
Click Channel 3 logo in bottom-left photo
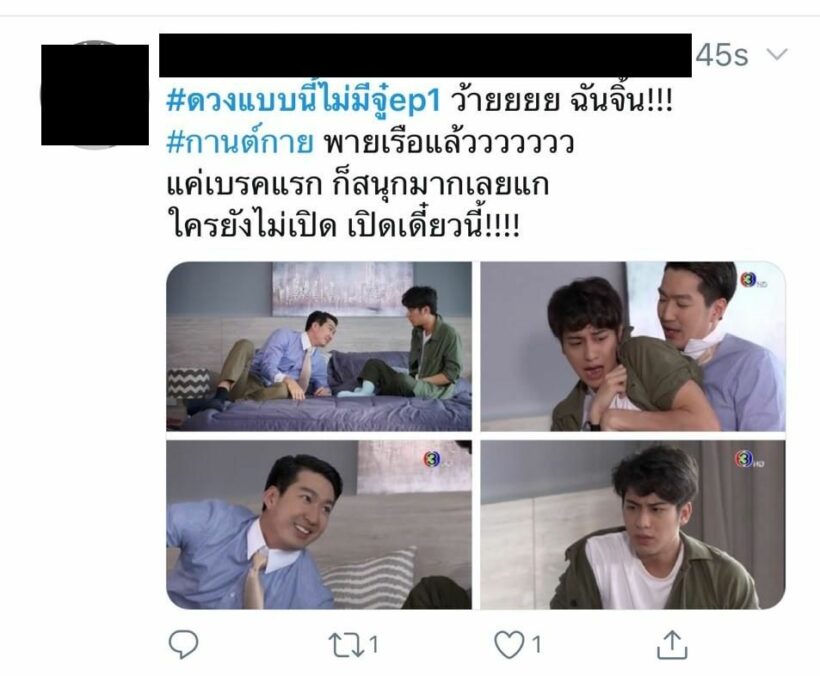click(432, 460)
